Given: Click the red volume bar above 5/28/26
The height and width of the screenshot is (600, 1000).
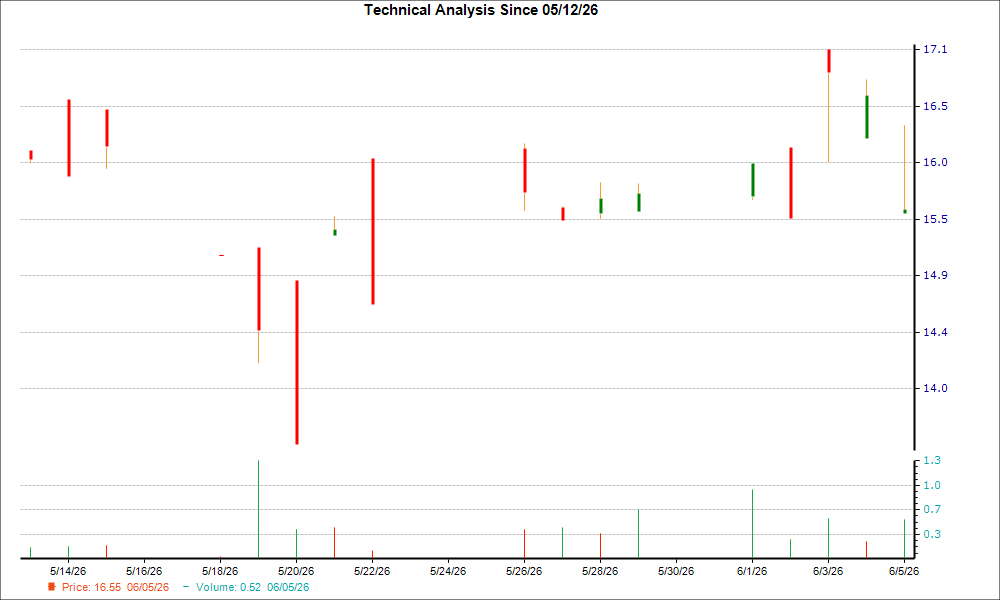Looking at the screenshot, I should [600, 546].
